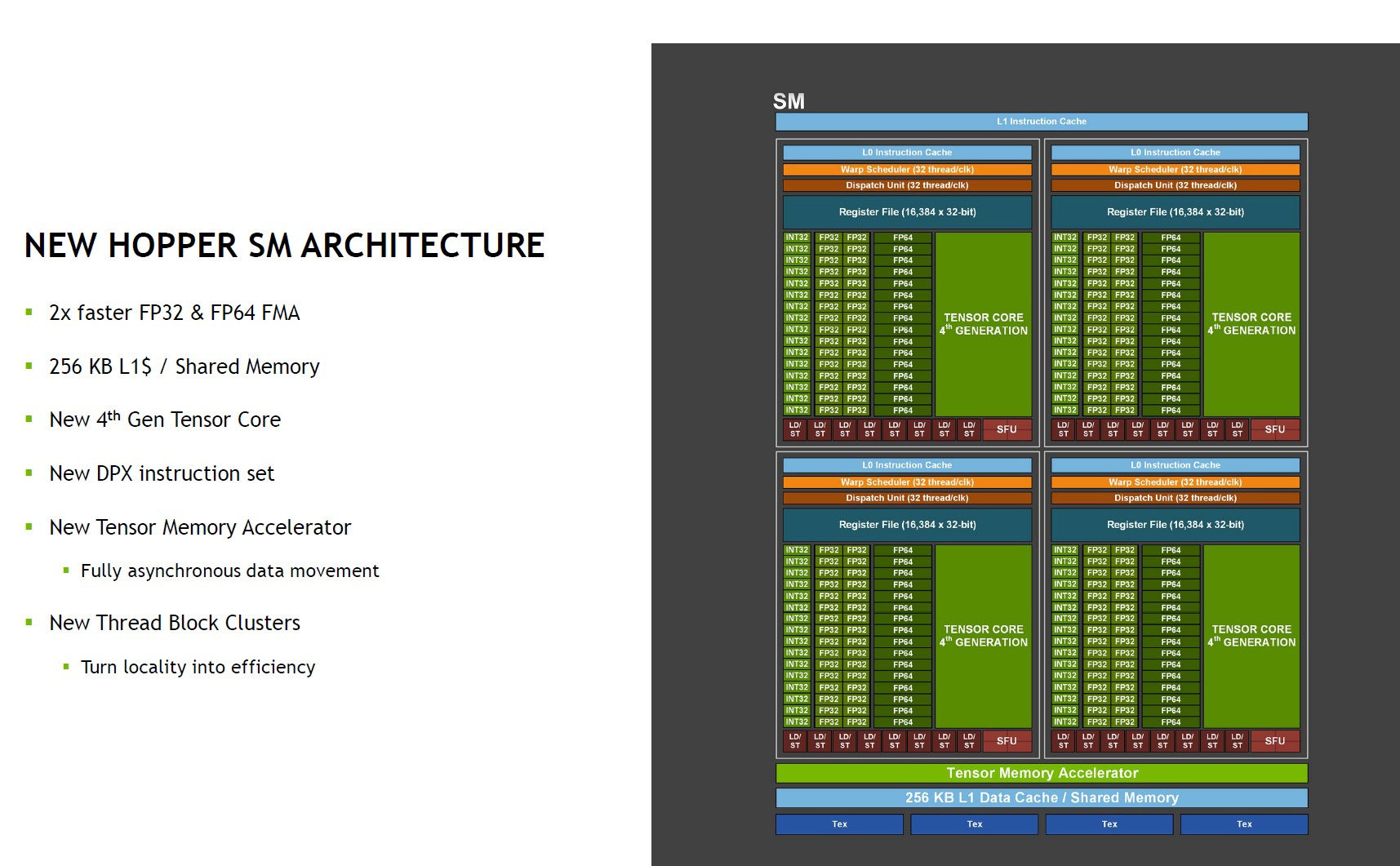Click bottom-left "TENSOR CORE 4th GENERATION" block
The width and height of the screenshot is (1400, 866).
(x=984, y=636)
